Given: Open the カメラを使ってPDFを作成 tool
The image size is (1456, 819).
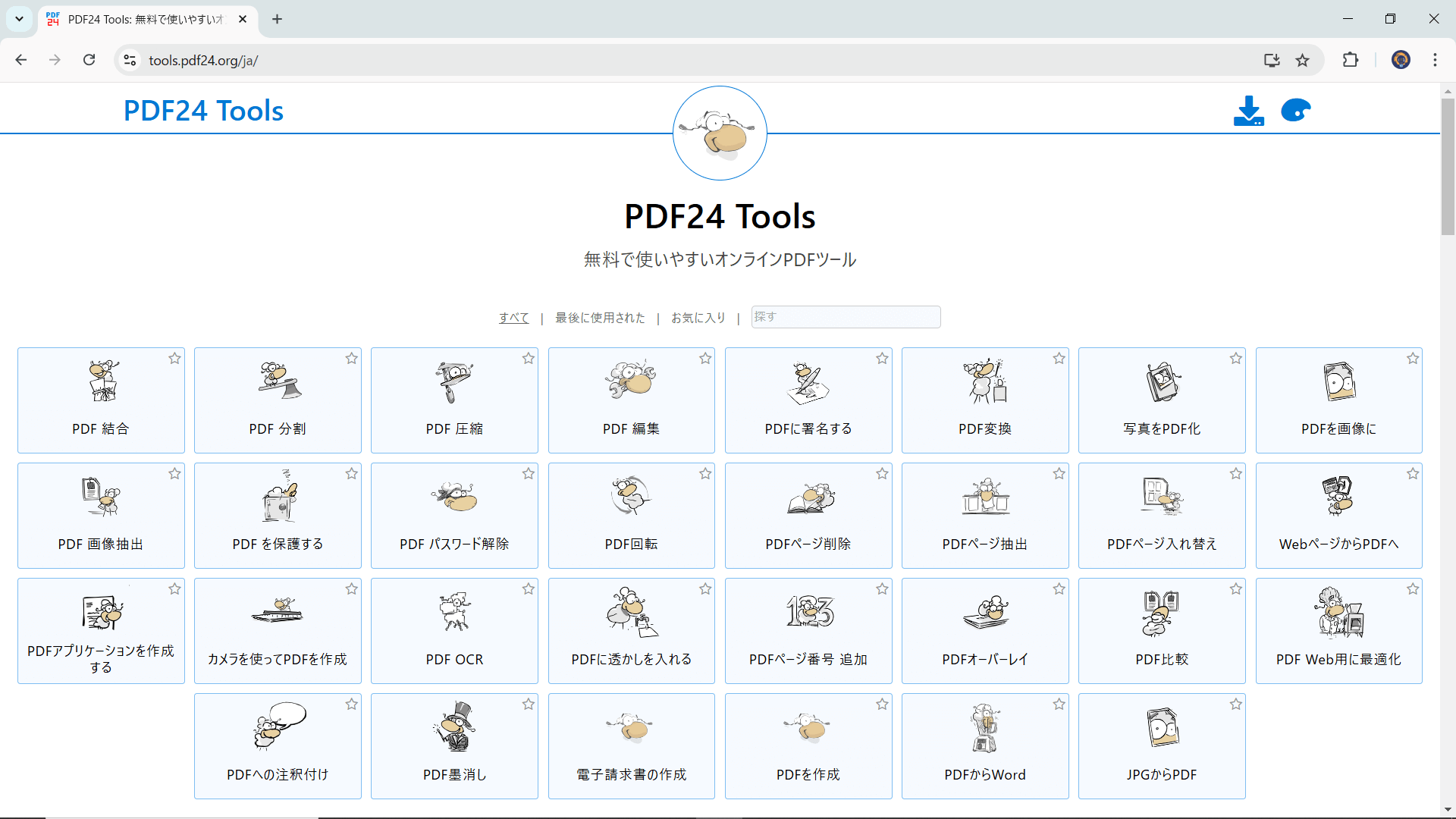Looking at the screenshot, I should [x=278, y=631].
